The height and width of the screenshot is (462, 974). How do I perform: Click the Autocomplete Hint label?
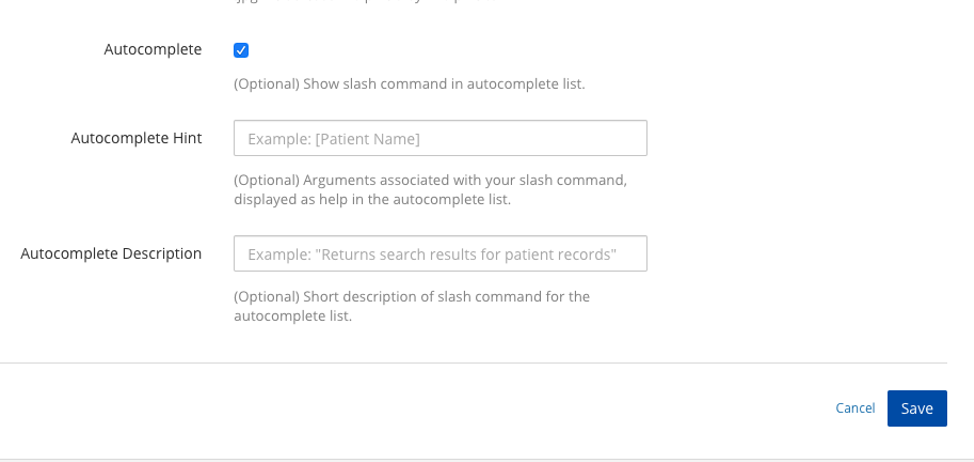tap(136, 138)
